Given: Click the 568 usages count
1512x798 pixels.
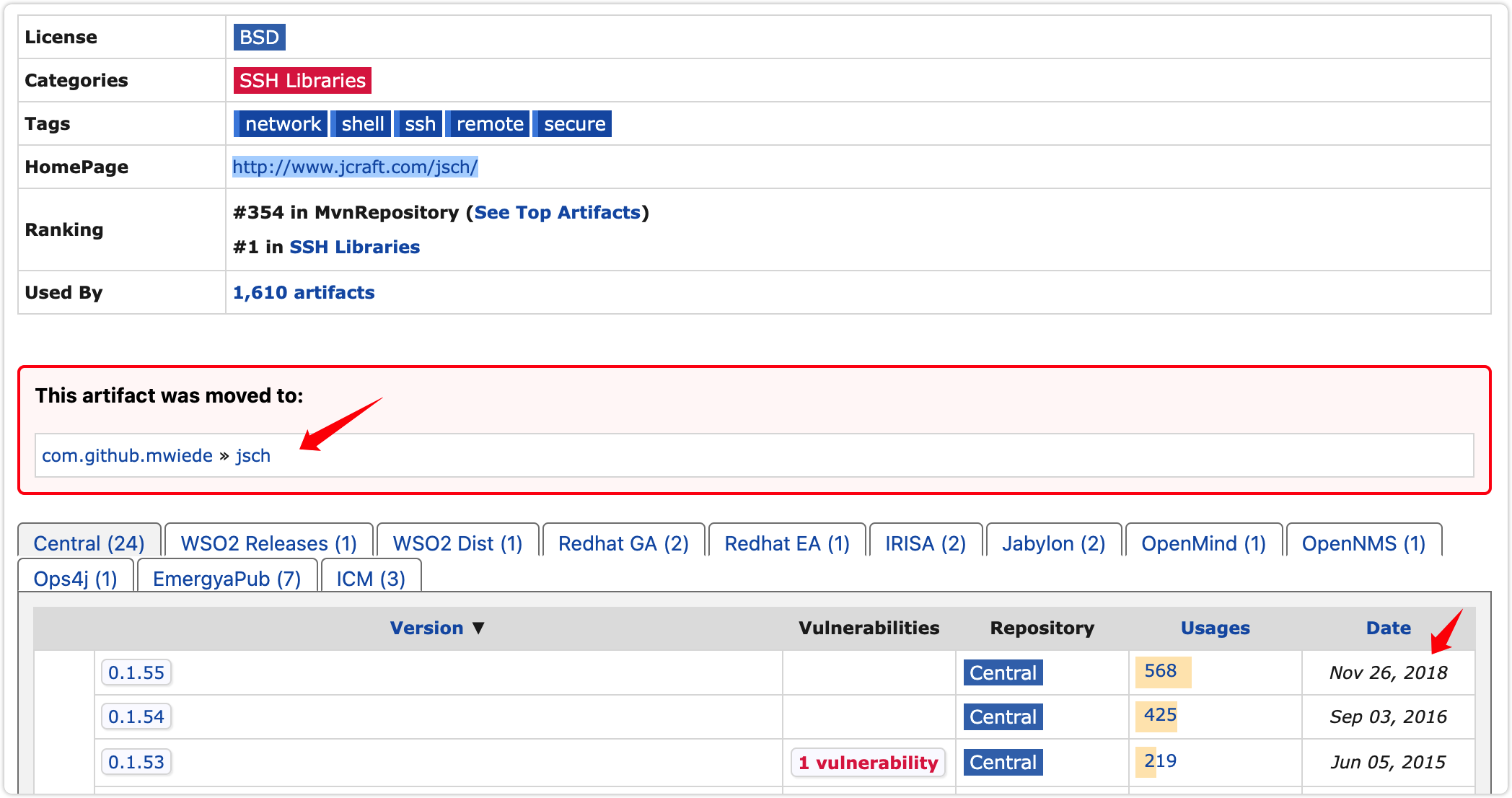Looking at the screenshot, I should click(x=1160, y=671).
